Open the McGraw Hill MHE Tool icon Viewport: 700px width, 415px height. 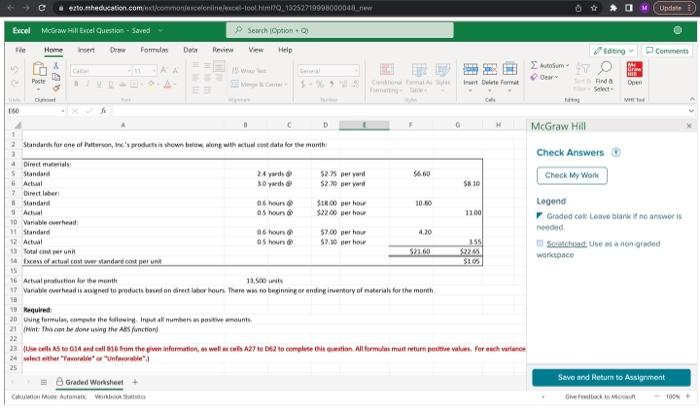pyautogui.click(x=634, y=70)
